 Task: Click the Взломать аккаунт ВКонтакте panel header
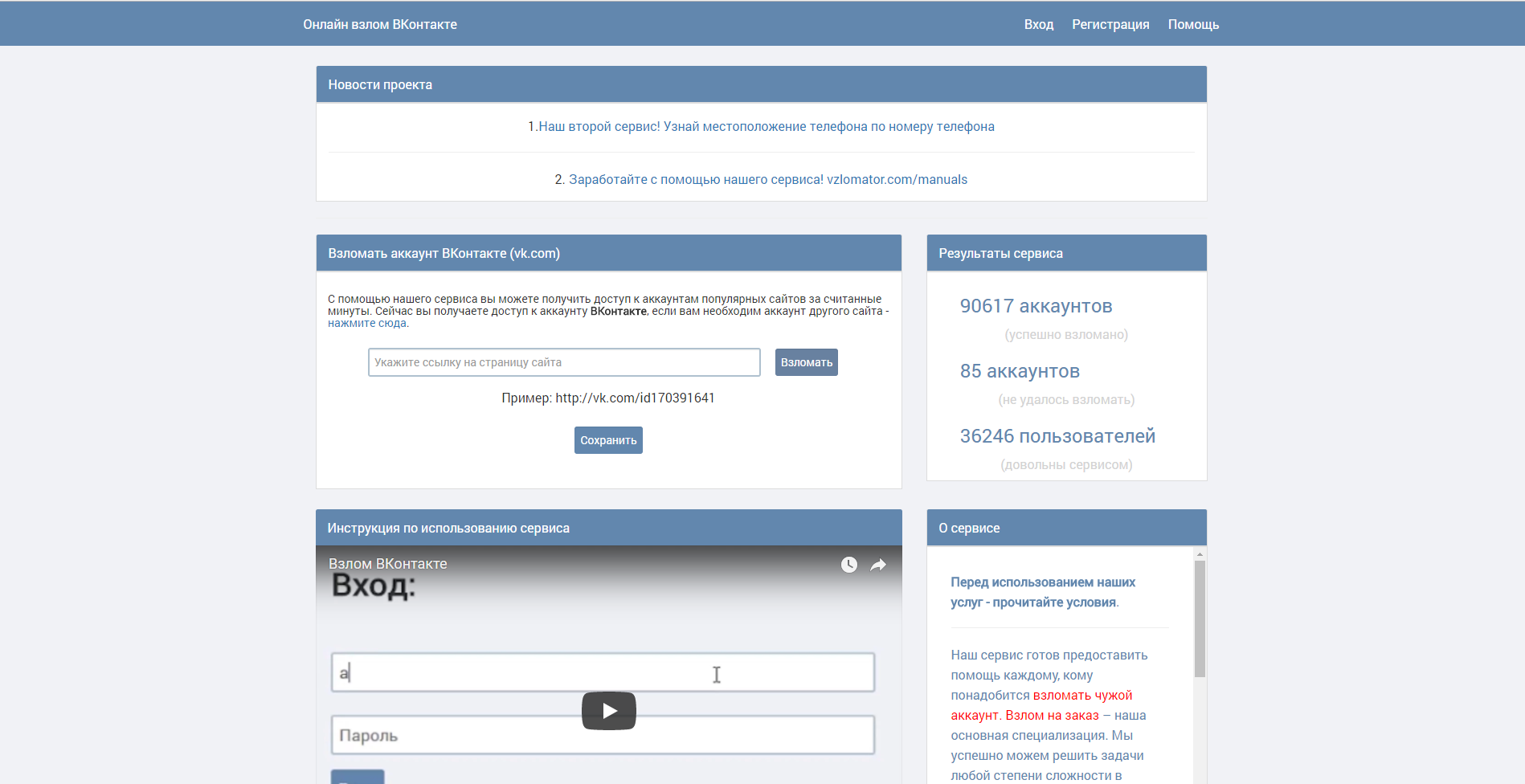point(609,253)
